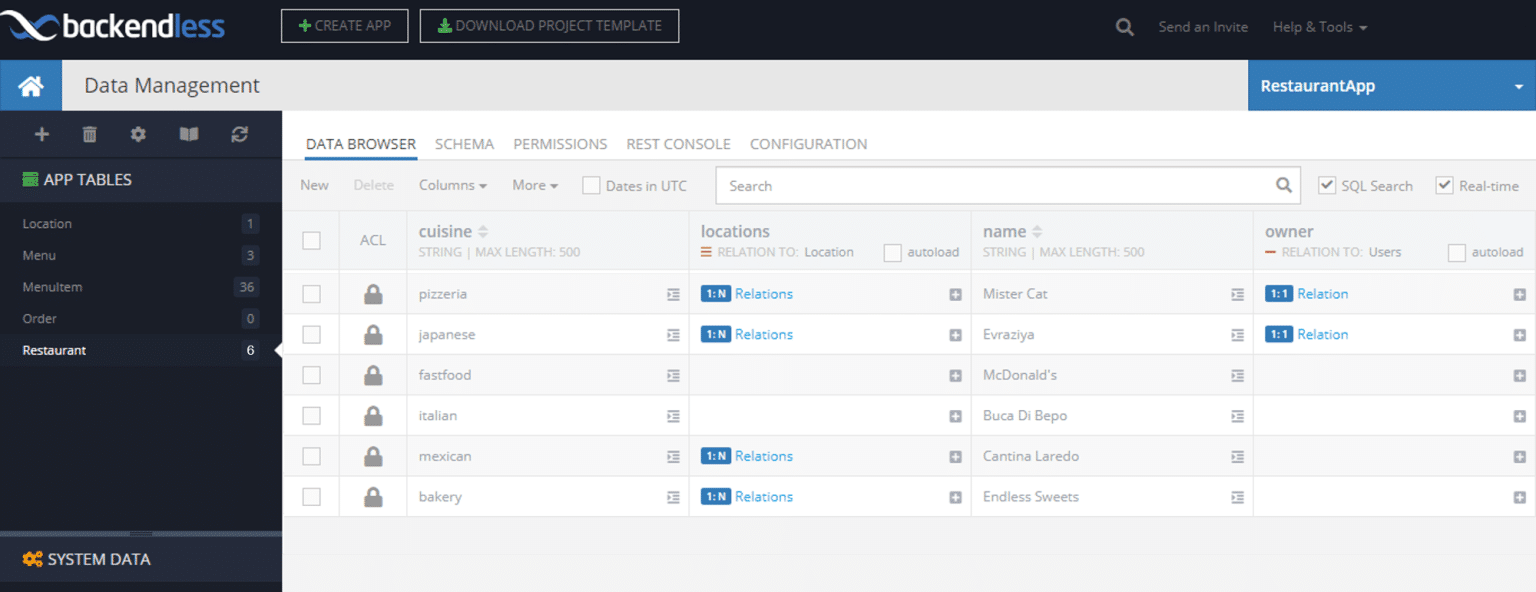
Task: Create a new table with the plus icon
Action: pos(41,133)
